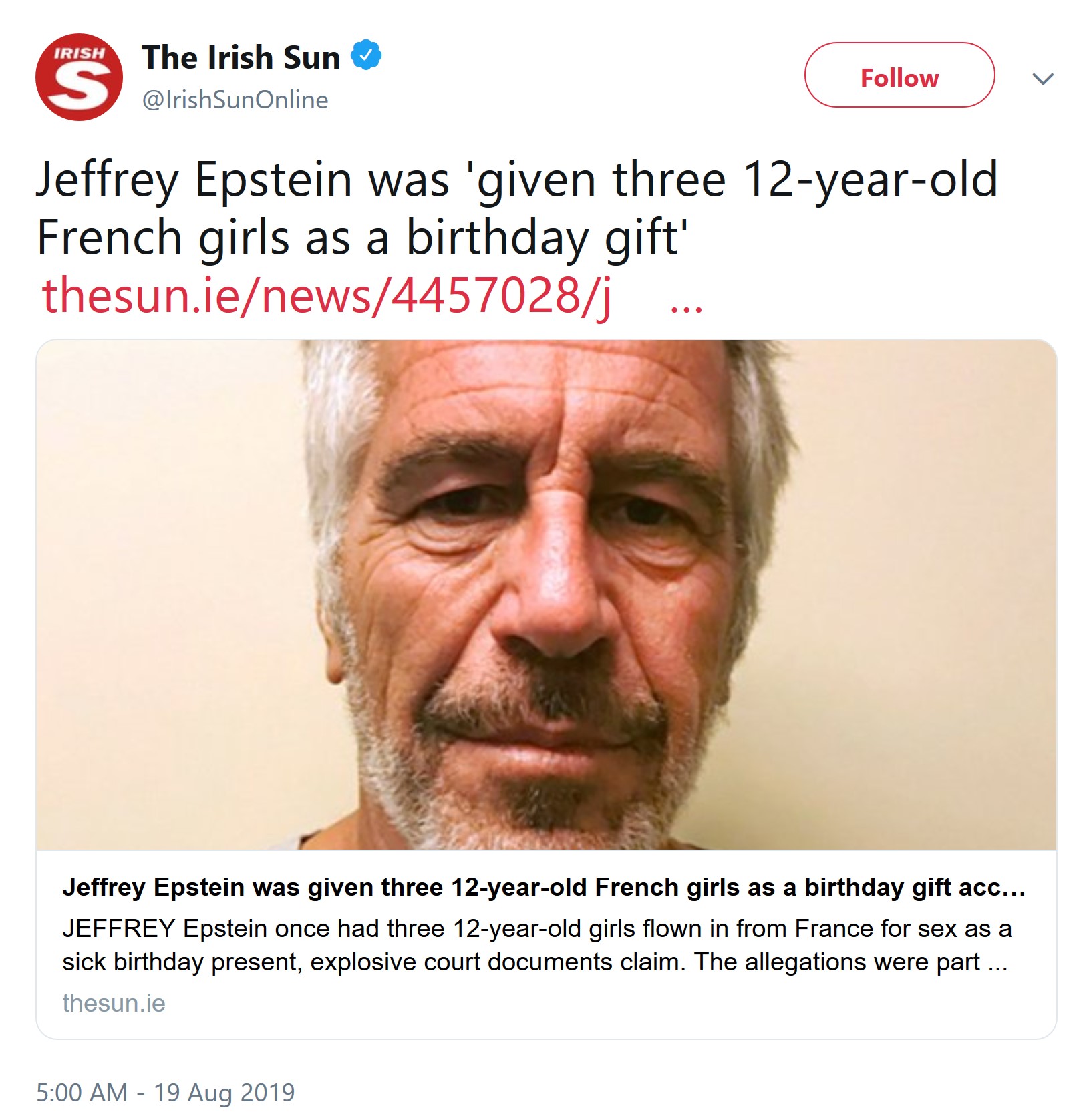
Task: Click the blue verified checkmark badge
Action: tap(366, 56)
